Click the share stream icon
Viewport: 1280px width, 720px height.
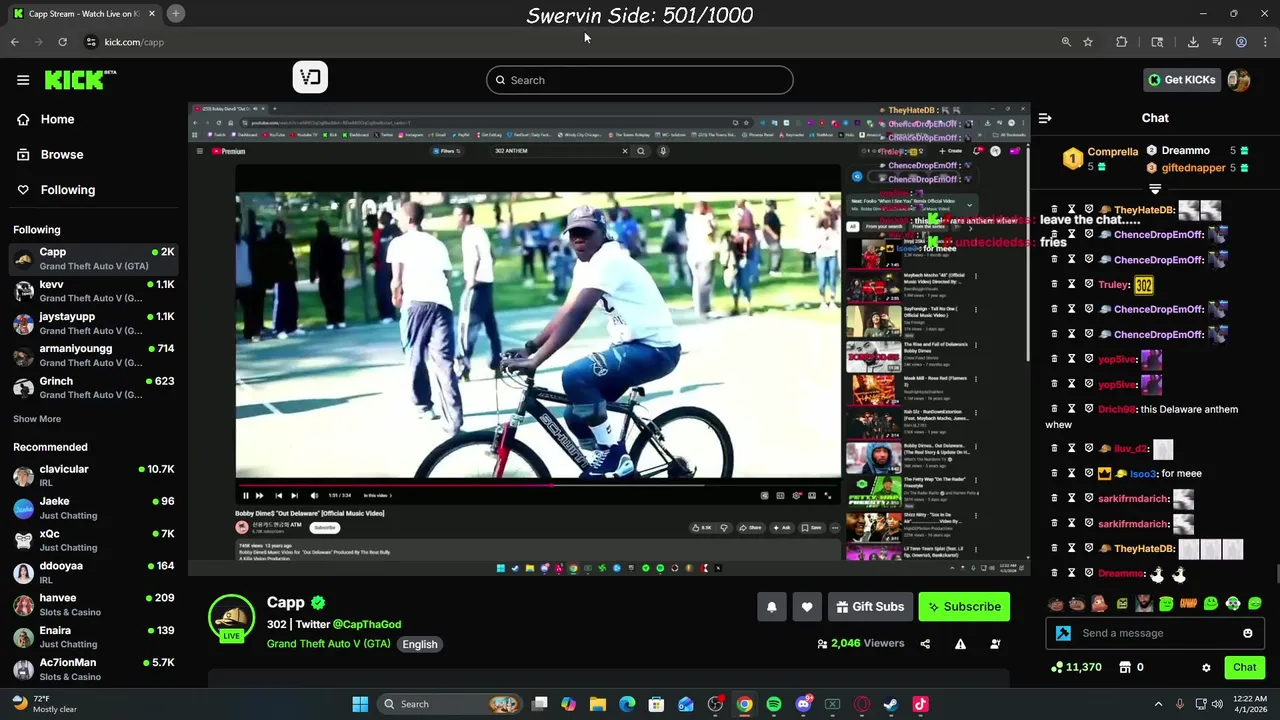coord(925,644)
